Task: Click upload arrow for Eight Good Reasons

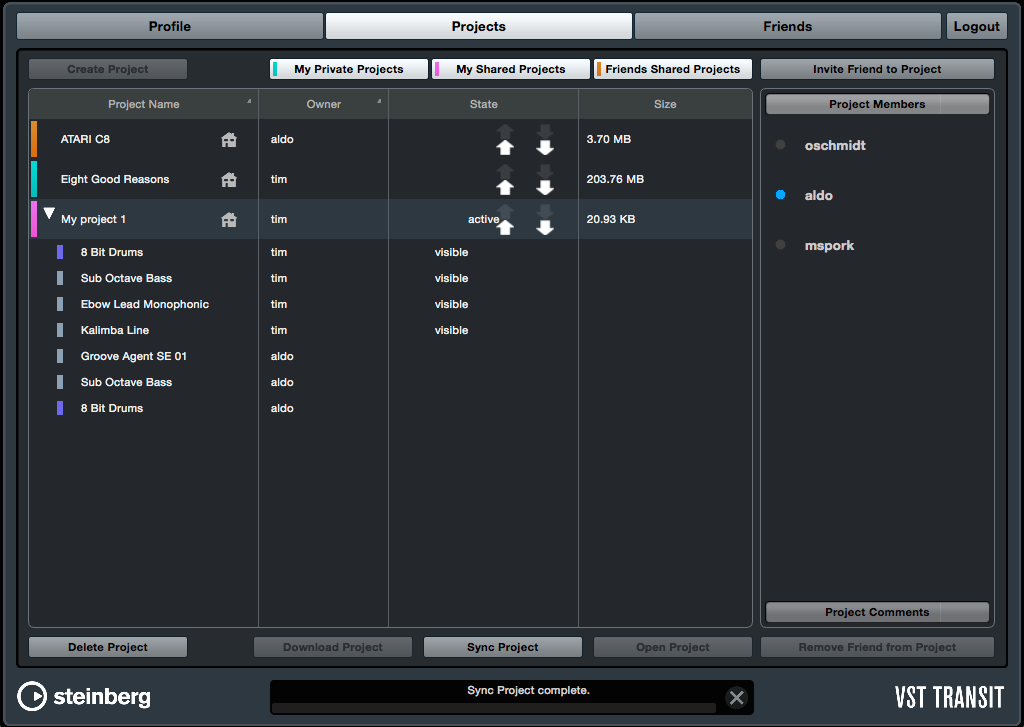Action: [505, 187]
